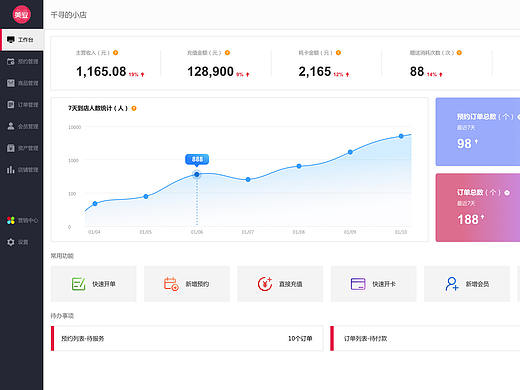
Task: Click the 128,900 recharge amount value
Action: pos(210,71)
